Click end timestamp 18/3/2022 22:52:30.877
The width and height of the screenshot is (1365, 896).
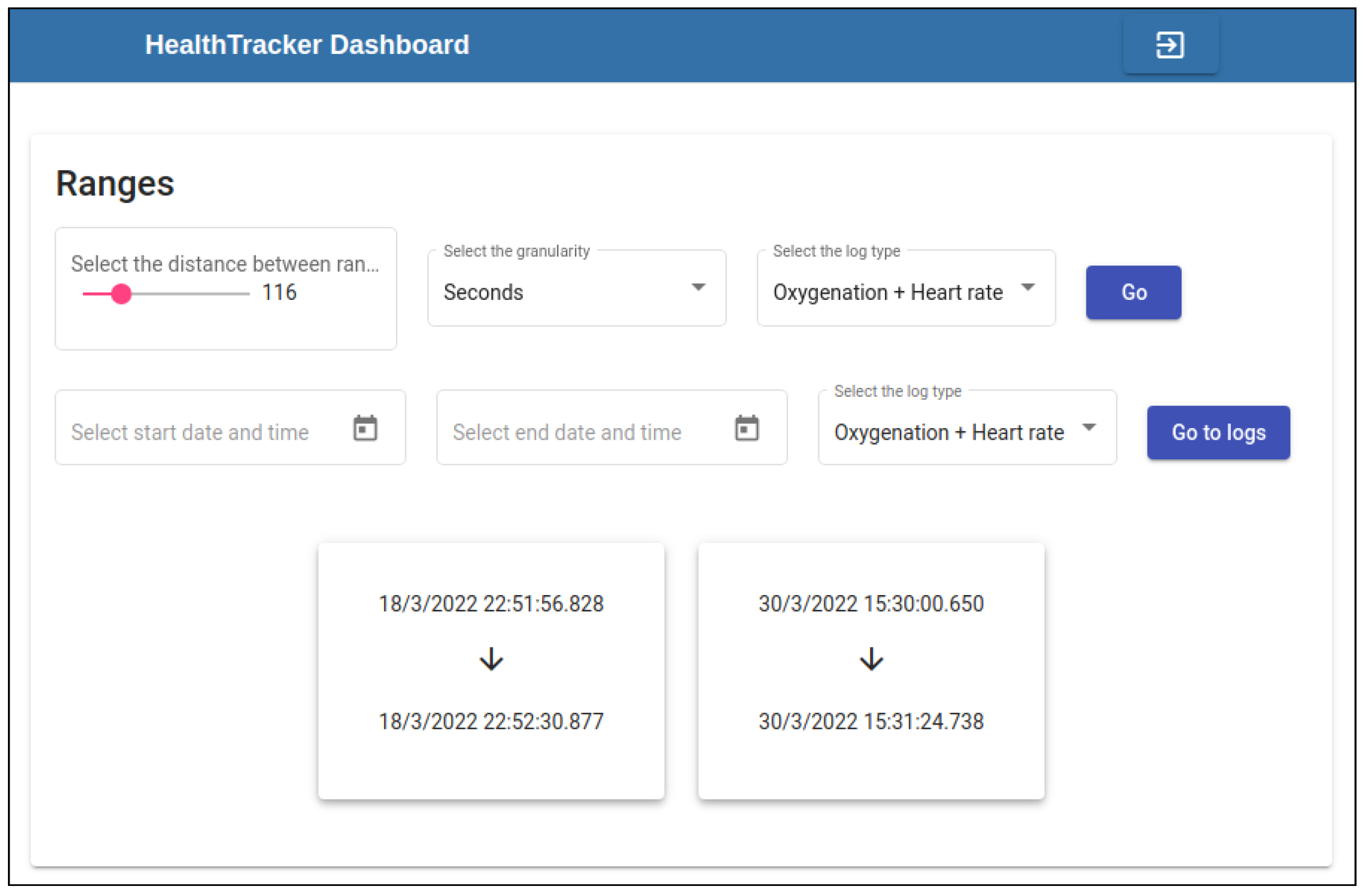491,721
